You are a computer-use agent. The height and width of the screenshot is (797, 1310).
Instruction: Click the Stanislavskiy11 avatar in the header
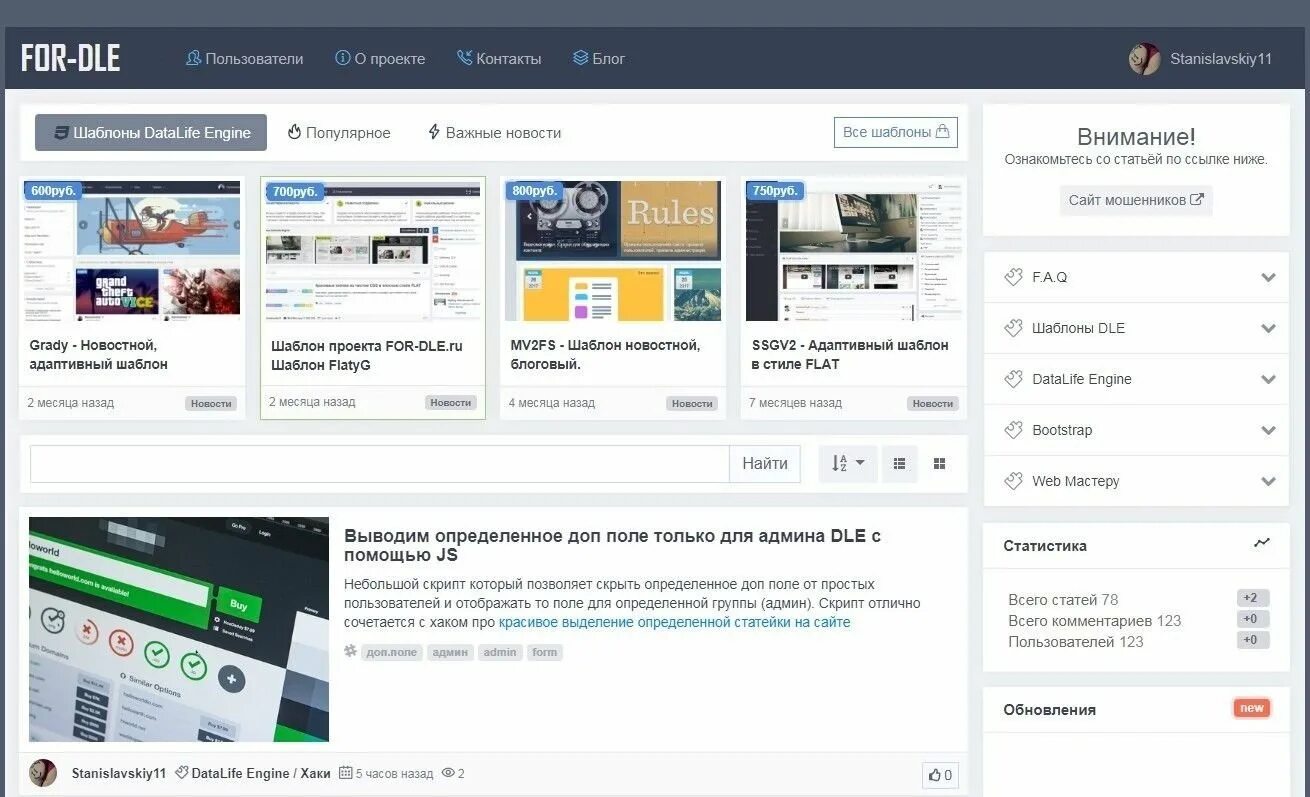coord(1144,59)
